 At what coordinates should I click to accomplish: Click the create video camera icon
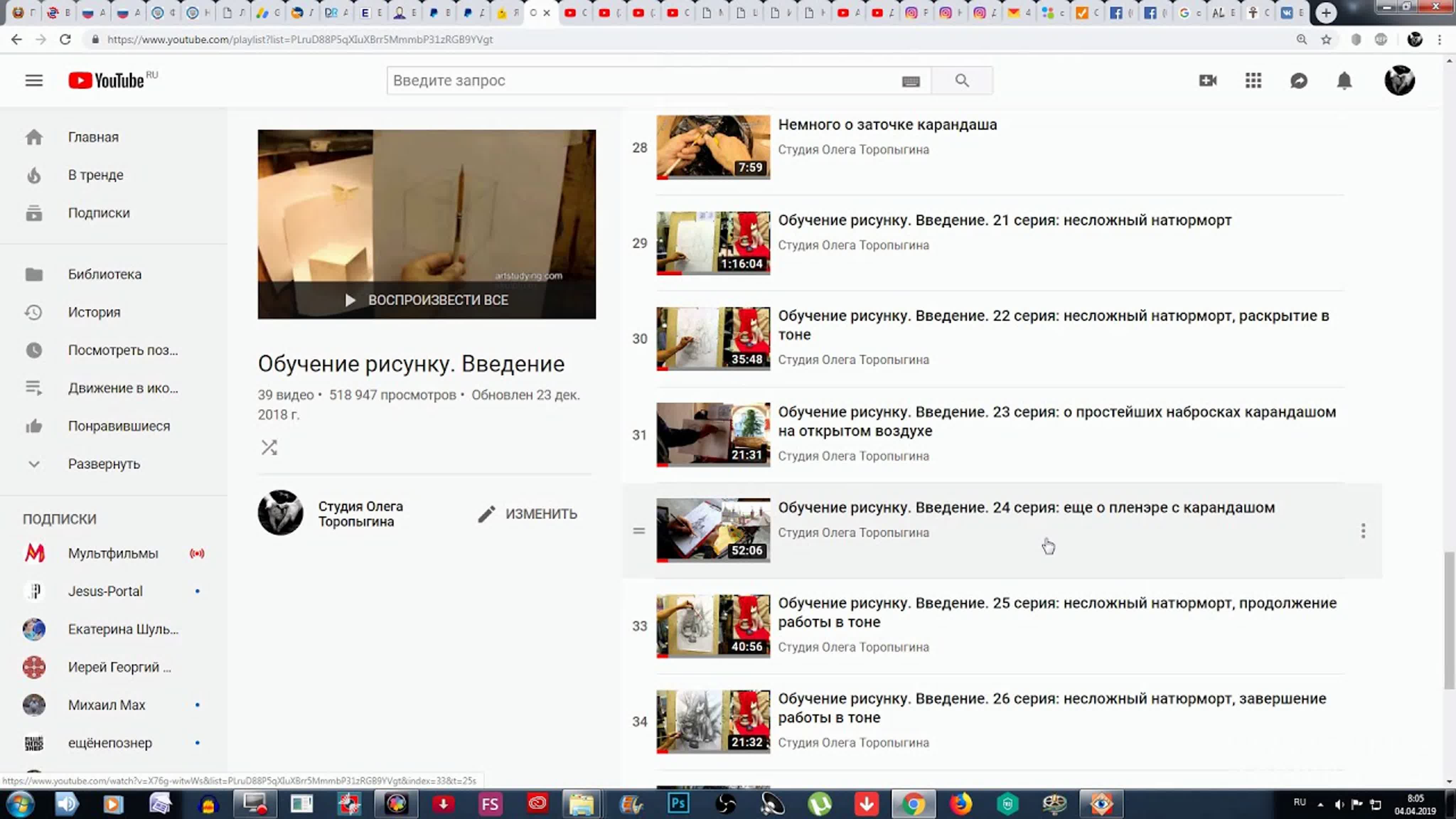(1207, 81)
